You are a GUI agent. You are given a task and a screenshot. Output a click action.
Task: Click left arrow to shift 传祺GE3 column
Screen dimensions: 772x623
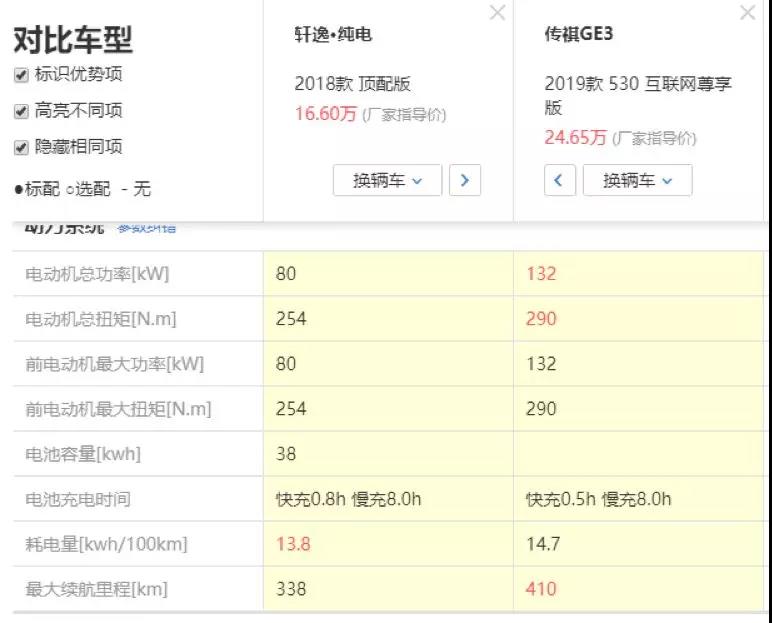click(x=559, y=180)
